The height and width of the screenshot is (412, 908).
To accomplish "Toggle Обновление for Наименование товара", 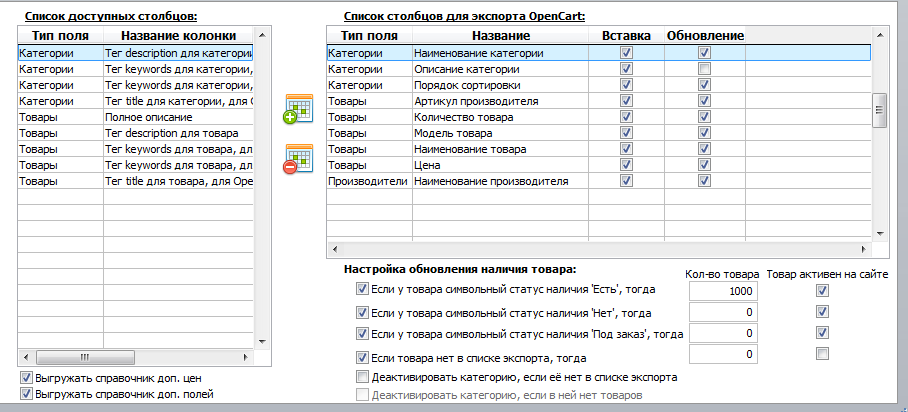I will pos(704,149).
